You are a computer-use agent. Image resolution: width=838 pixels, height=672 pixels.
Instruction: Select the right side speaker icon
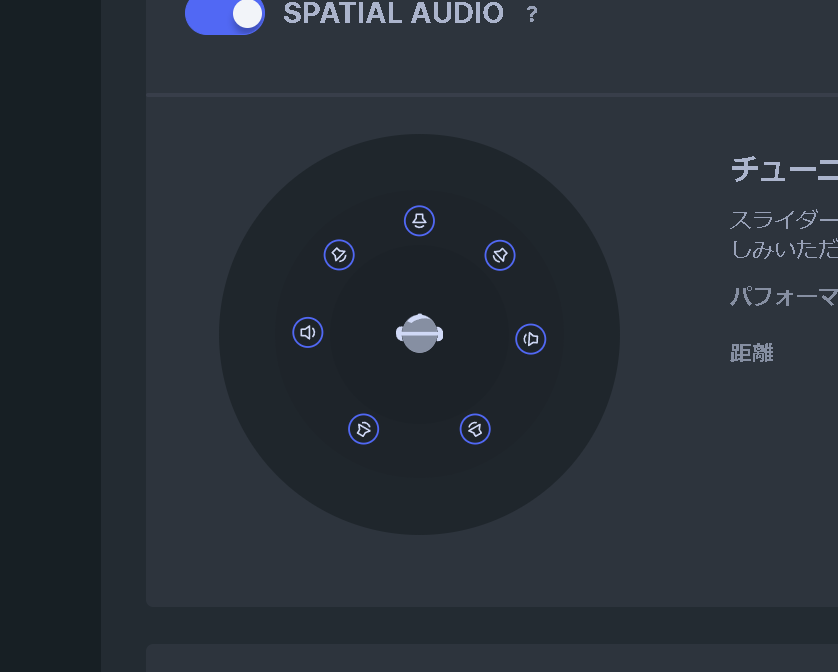click(531, 339)
